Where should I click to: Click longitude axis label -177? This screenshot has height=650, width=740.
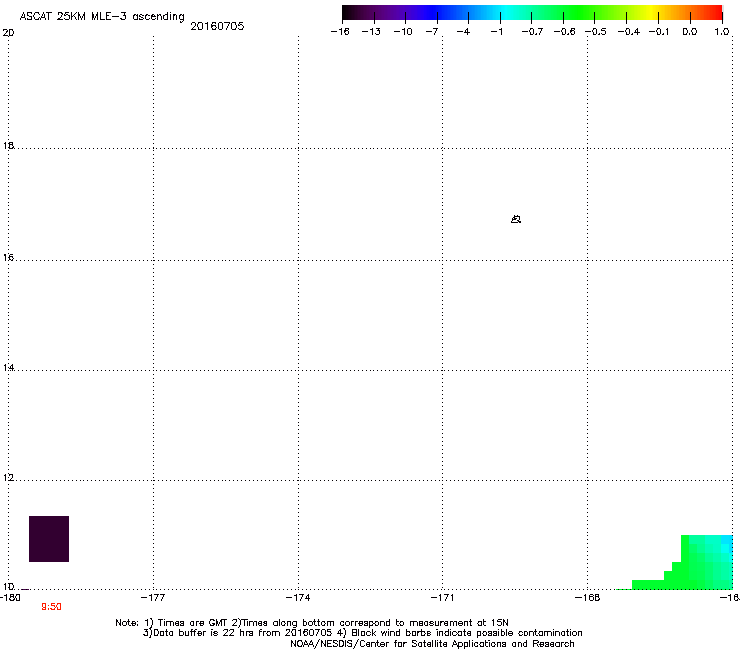[x=153, y=598]
